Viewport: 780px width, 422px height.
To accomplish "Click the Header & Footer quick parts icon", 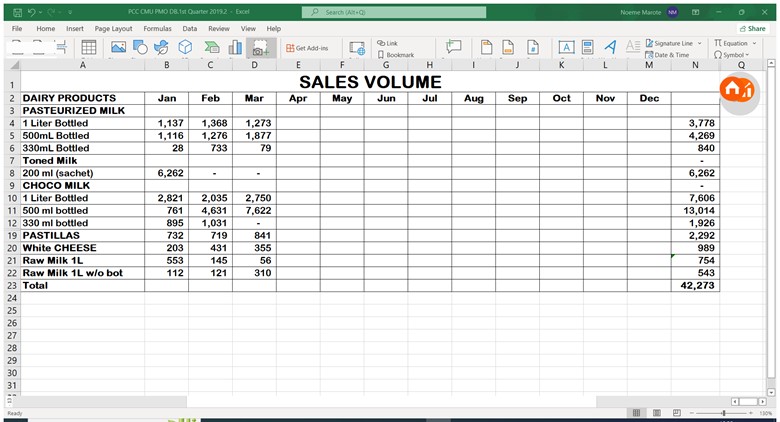I will tap(587, 48).
